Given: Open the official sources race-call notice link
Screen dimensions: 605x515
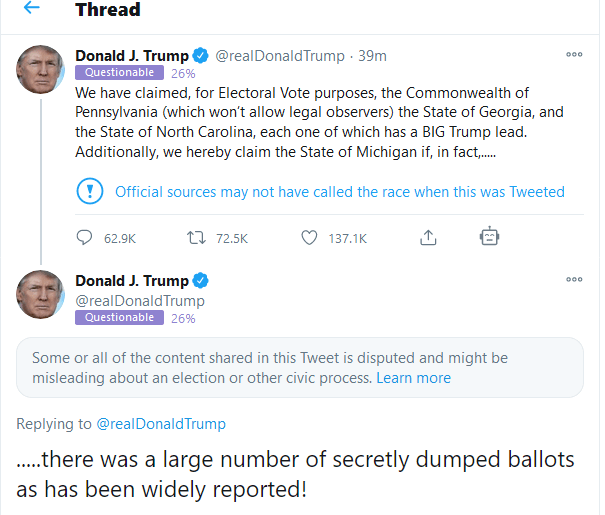Looking at the screenshot, I should pos(340,192).
